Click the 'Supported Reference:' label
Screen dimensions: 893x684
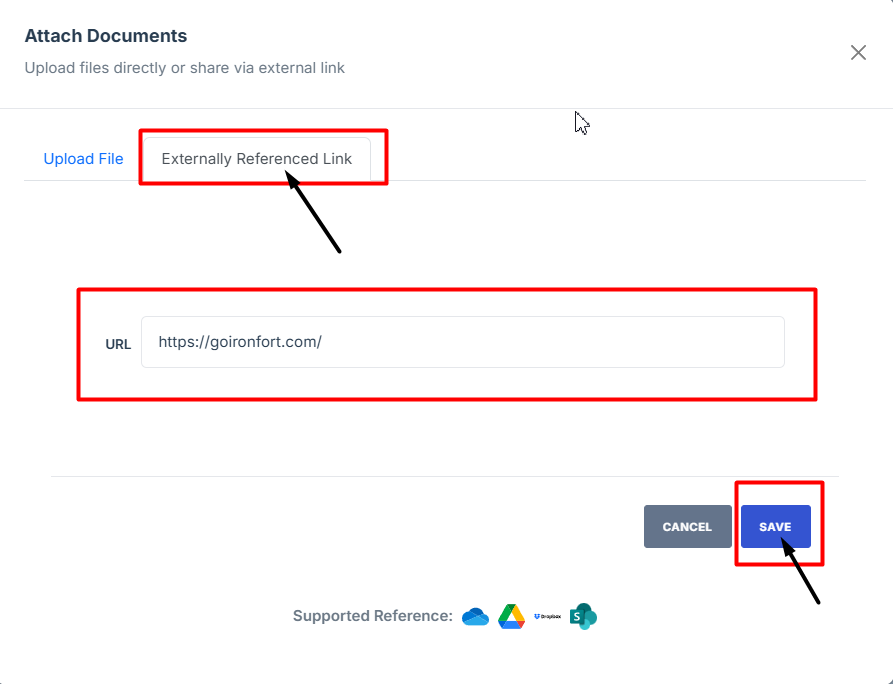pyautogui.click(x=372, y=616)
